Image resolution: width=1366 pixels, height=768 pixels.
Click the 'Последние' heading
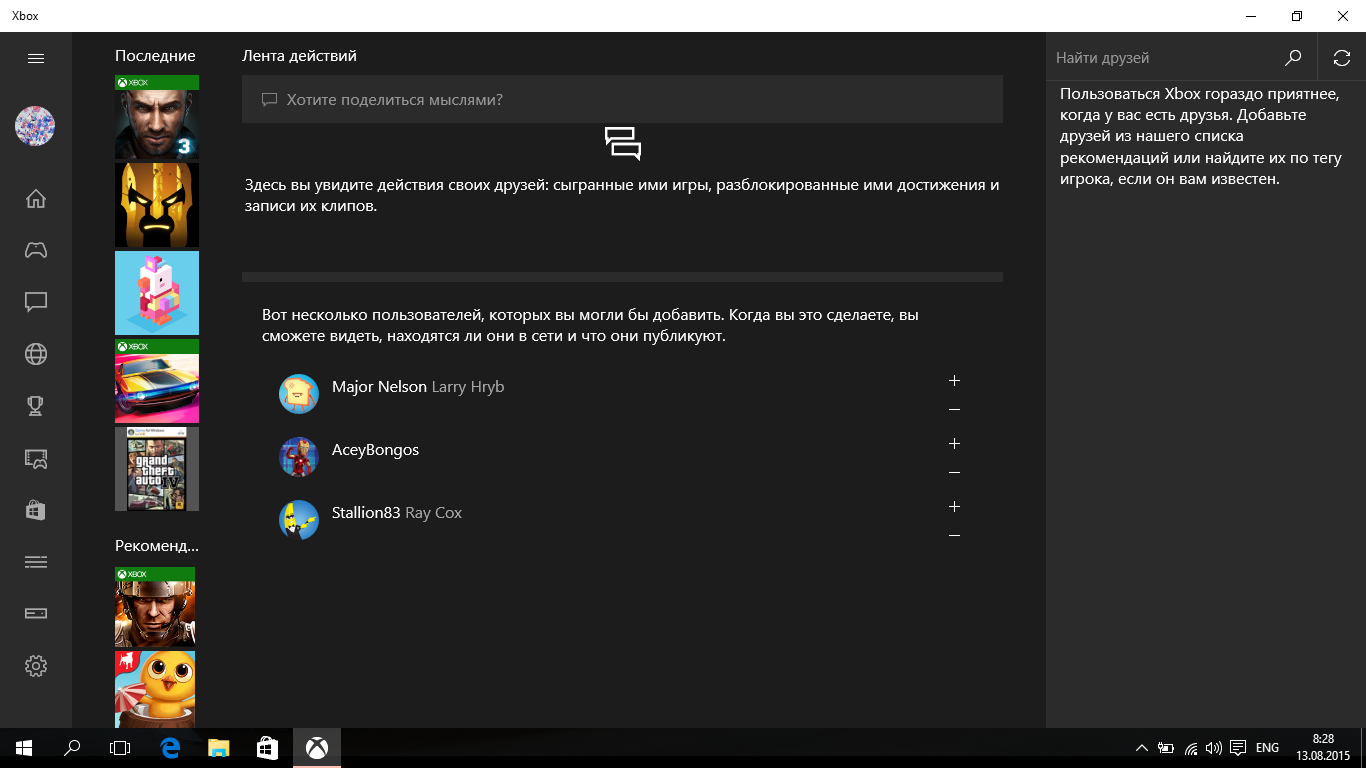pos(155,56)
